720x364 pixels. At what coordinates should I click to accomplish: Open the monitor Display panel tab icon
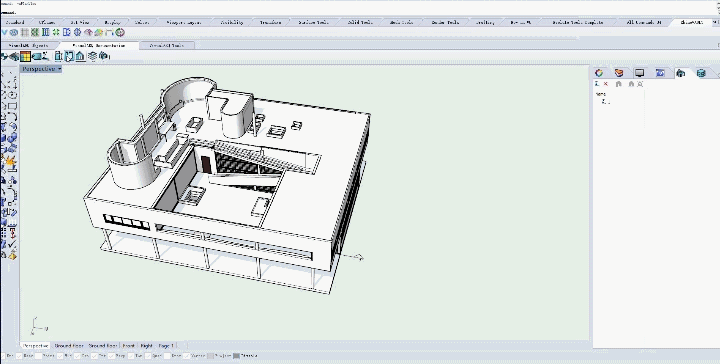639,73
